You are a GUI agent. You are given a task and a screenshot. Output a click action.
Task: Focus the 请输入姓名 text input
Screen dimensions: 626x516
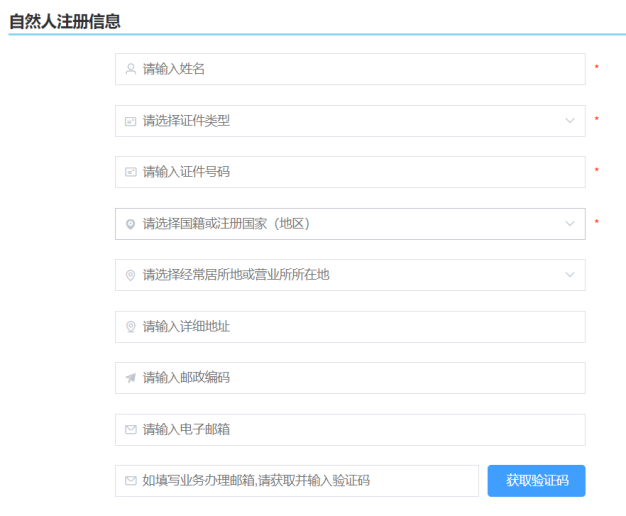[x=350, y=69]
